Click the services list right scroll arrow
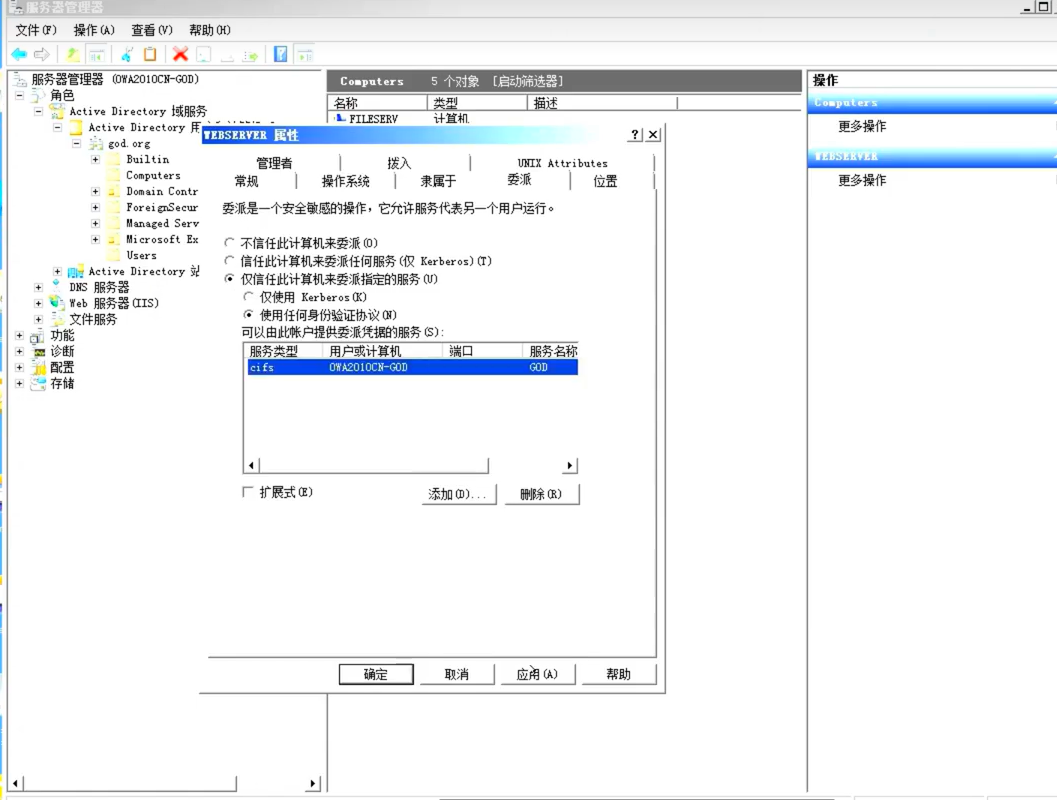 click(x=570, y=466)
